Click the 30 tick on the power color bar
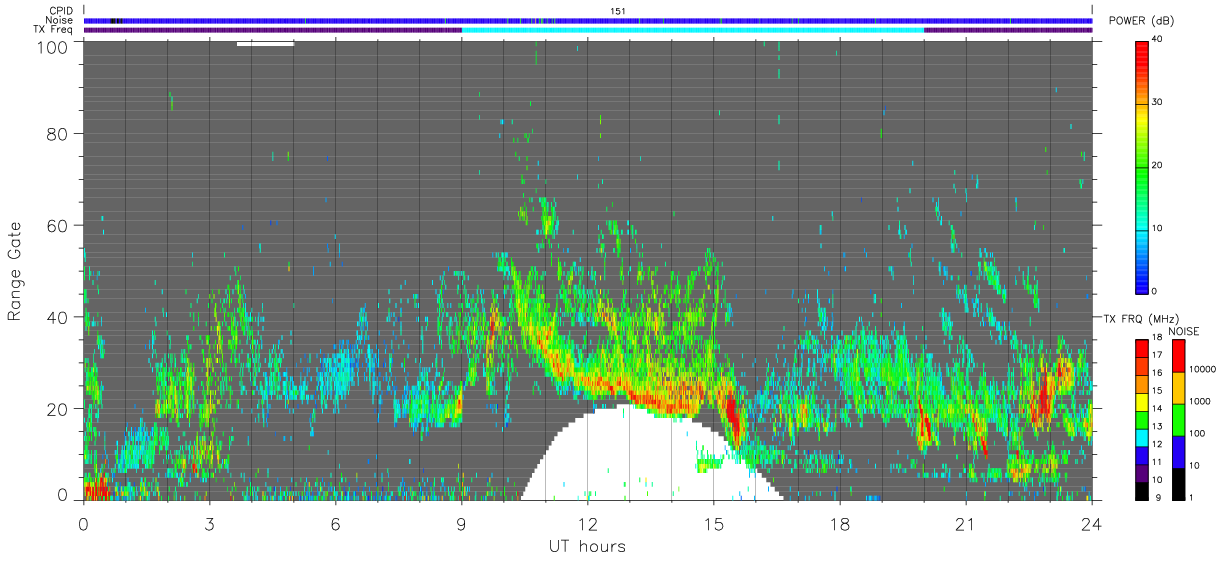Screen dimensions: 1228x567 1158,103
